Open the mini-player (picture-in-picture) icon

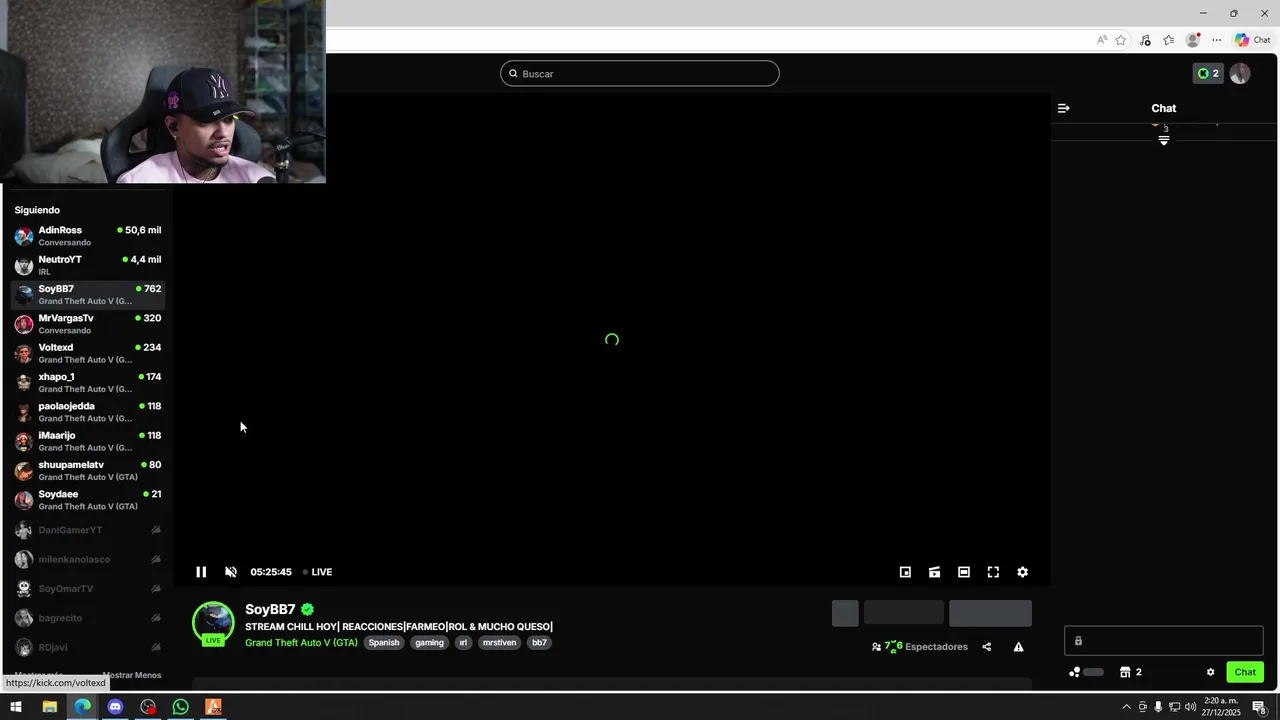coord(905,572)
